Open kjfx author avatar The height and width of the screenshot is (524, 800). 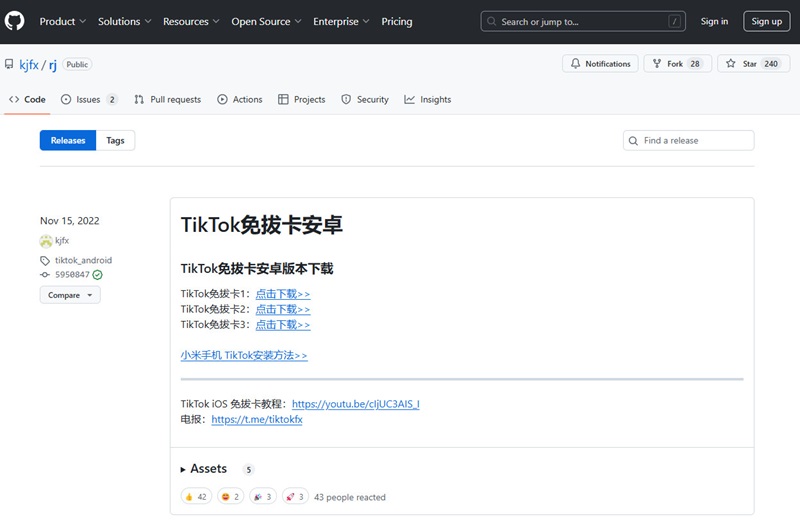point(46,241)
